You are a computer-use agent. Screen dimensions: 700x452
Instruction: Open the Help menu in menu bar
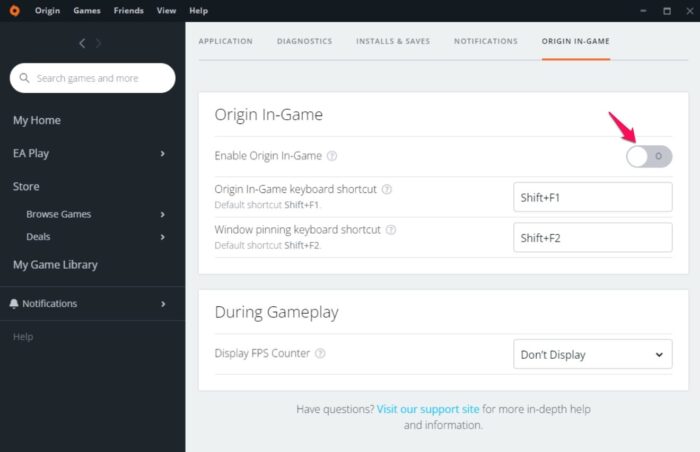(x=198, y=10)
